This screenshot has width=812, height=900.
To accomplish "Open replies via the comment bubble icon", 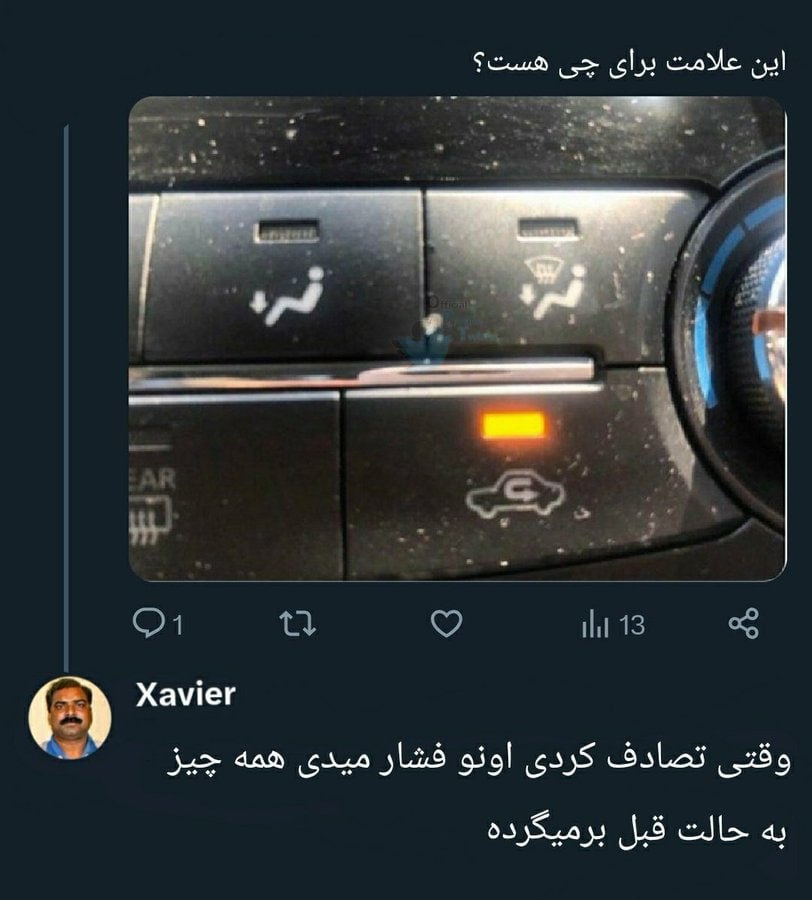I will [x=148, y=623].
